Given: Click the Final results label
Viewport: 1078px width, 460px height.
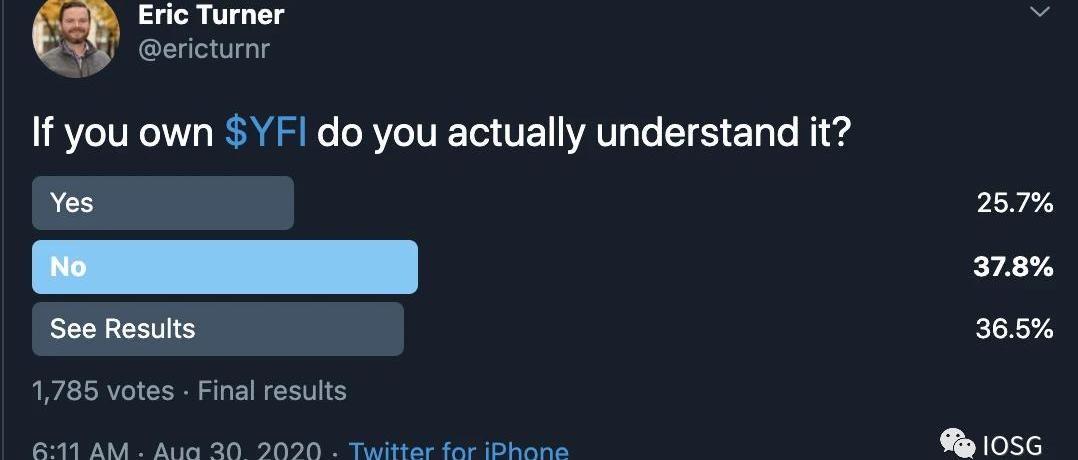Looking at the screenshot, I should click(272, 391).
